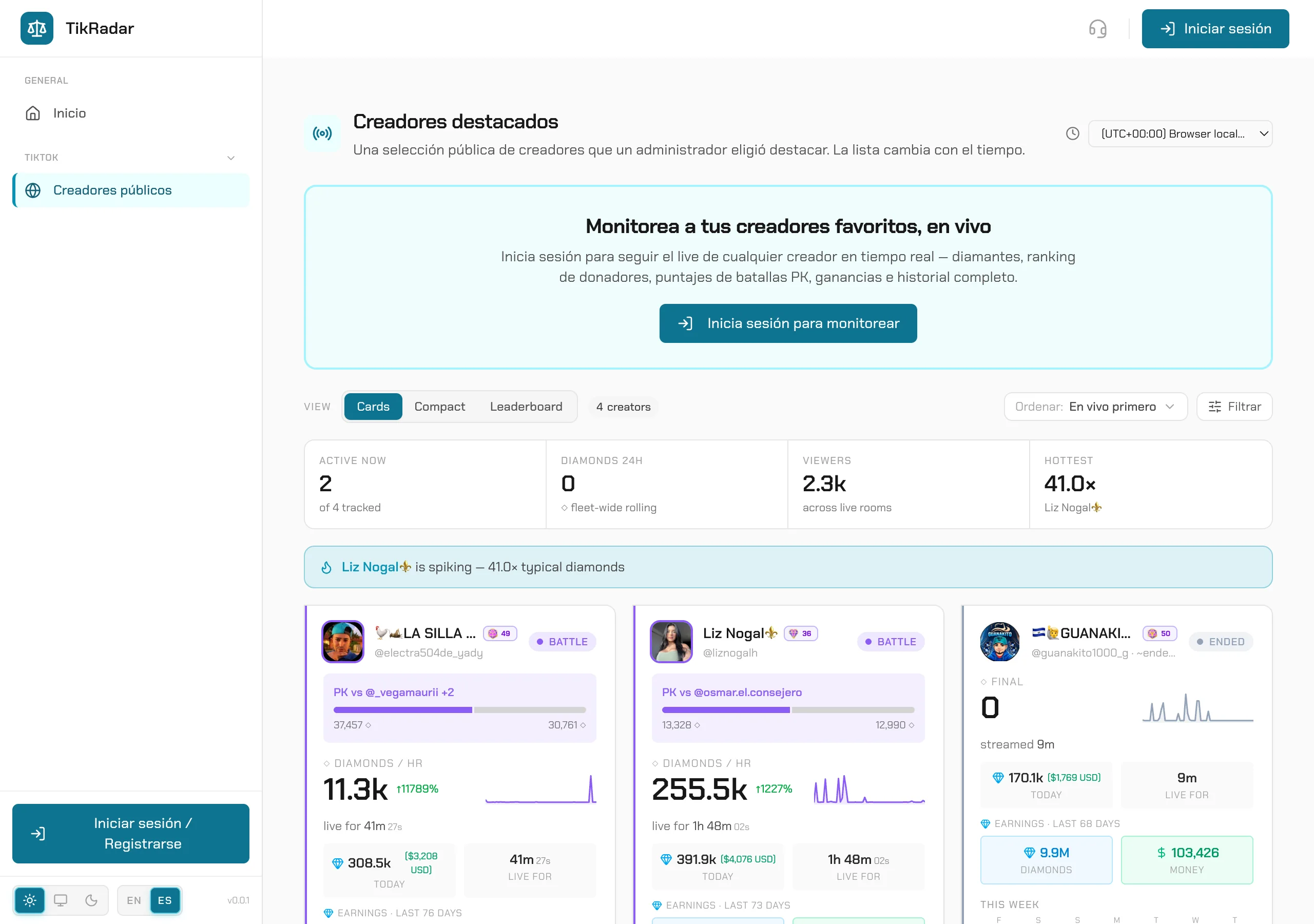Open the Ordenar sort dropdown

[1096, 407]
